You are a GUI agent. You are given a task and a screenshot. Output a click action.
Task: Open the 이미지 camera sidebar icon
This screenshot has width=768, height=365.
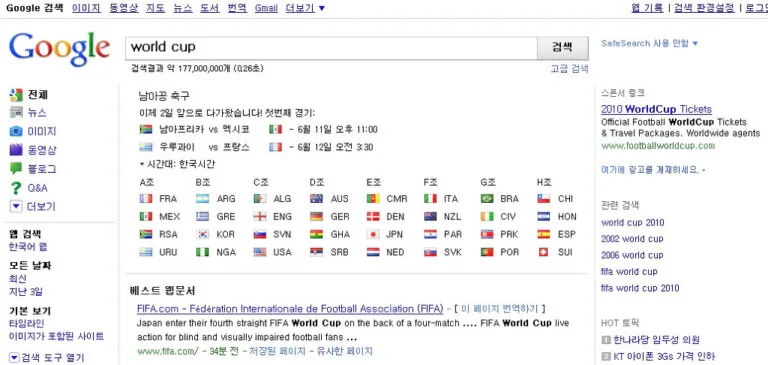point(16,131)
